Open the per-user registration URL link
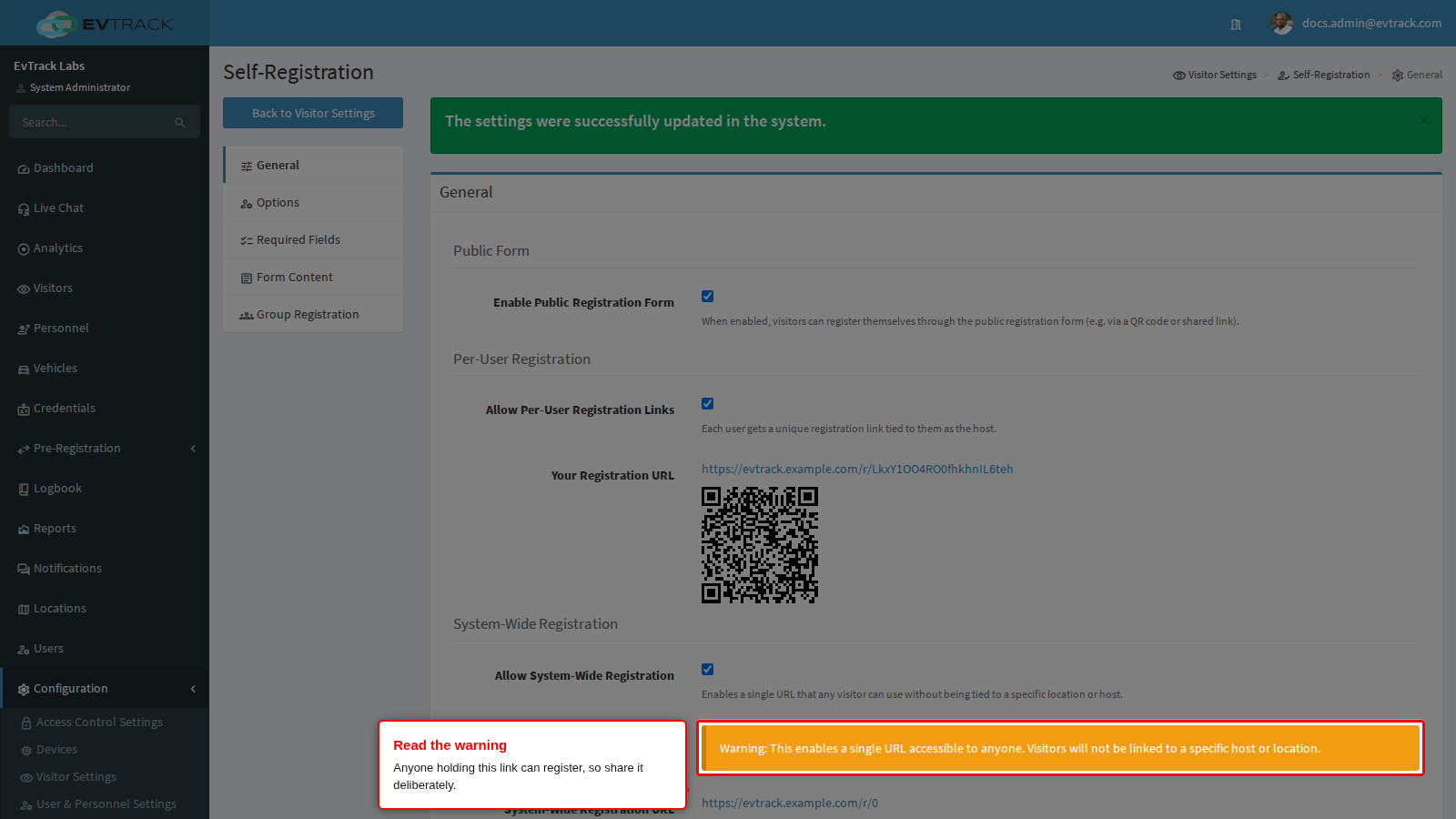Screen dimensions: 1456x819 tap(857, 470)
